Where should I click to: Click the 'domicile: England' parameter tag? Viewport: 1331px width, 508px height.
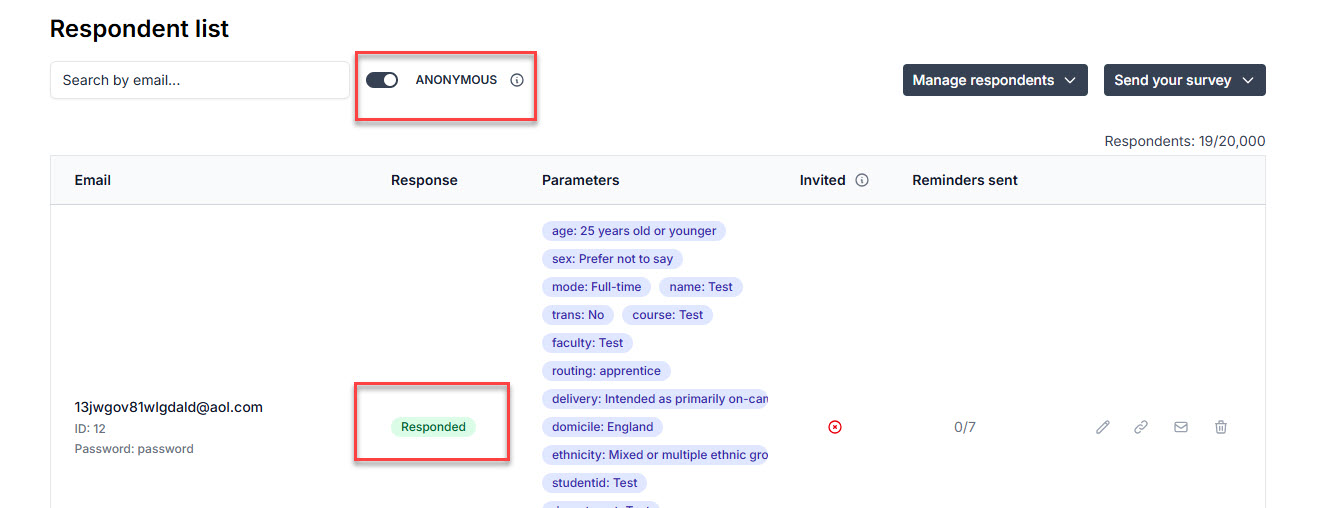pos(602,427)
